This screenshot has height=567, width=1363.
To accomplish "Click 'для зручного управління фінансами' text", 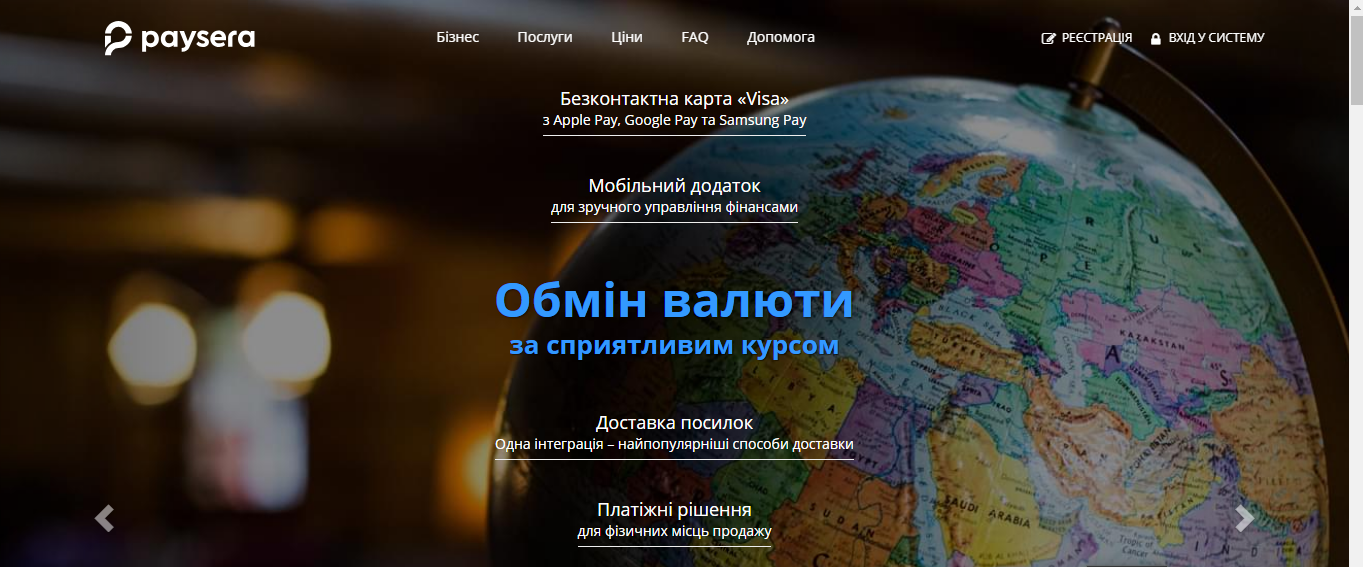I will [x=674, y=208].
